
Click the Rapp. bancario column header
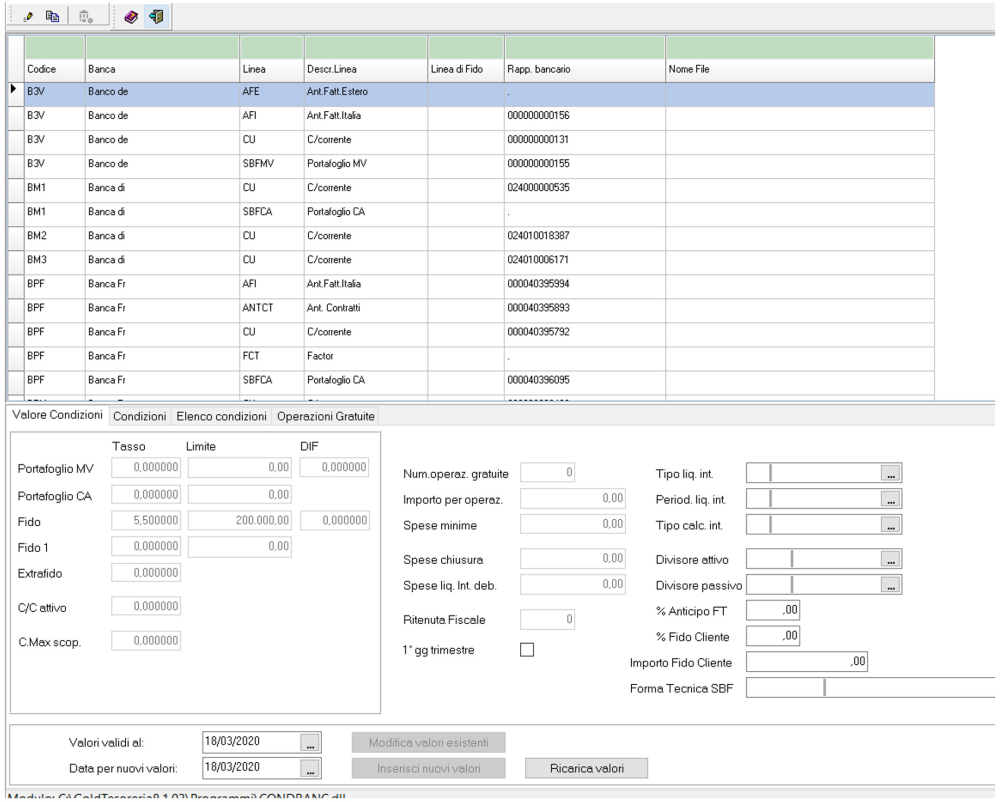585,69
